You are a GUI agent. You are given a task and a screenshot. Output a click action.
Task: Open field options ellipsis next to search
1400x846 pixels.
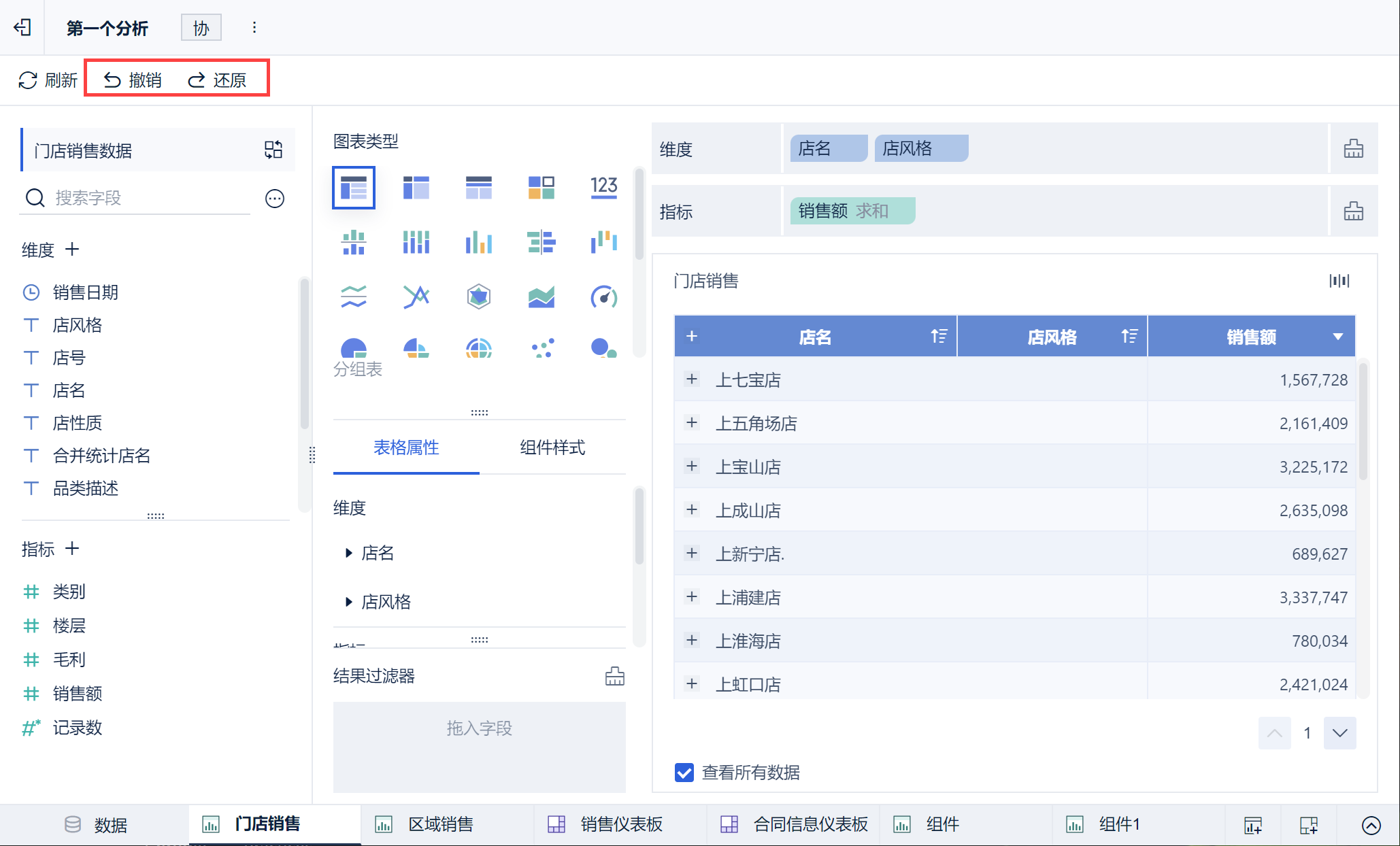click(x=274, y=199)
